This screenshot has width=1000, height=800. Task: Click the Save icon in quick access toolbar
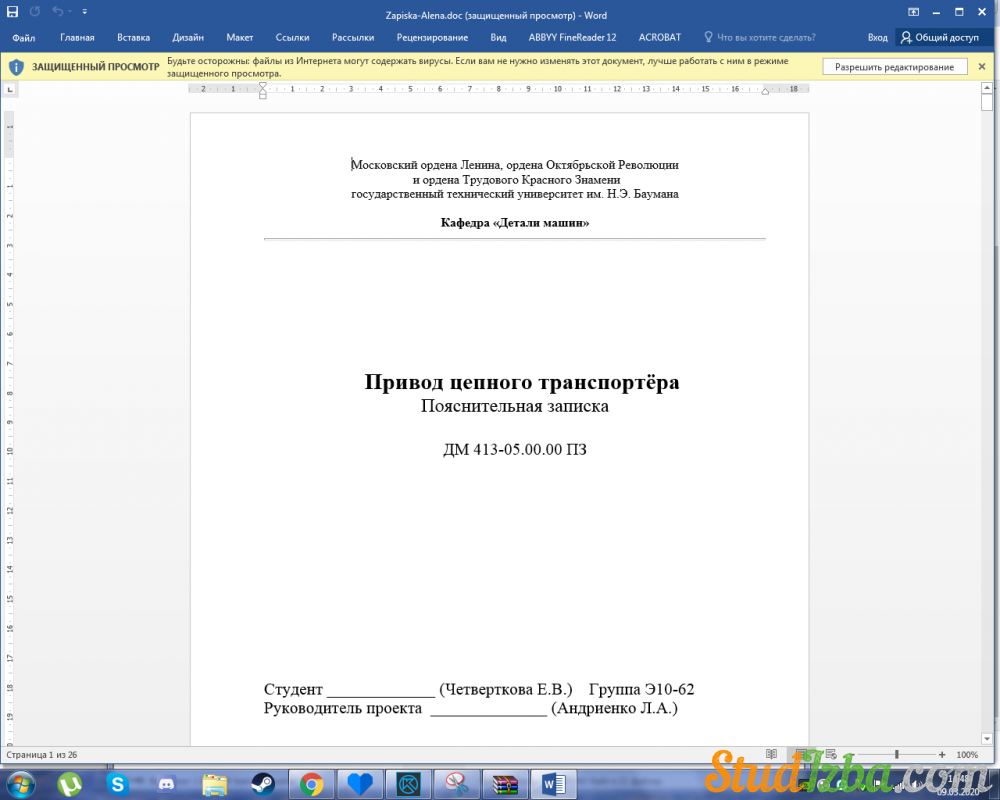(x=12, y=12)
